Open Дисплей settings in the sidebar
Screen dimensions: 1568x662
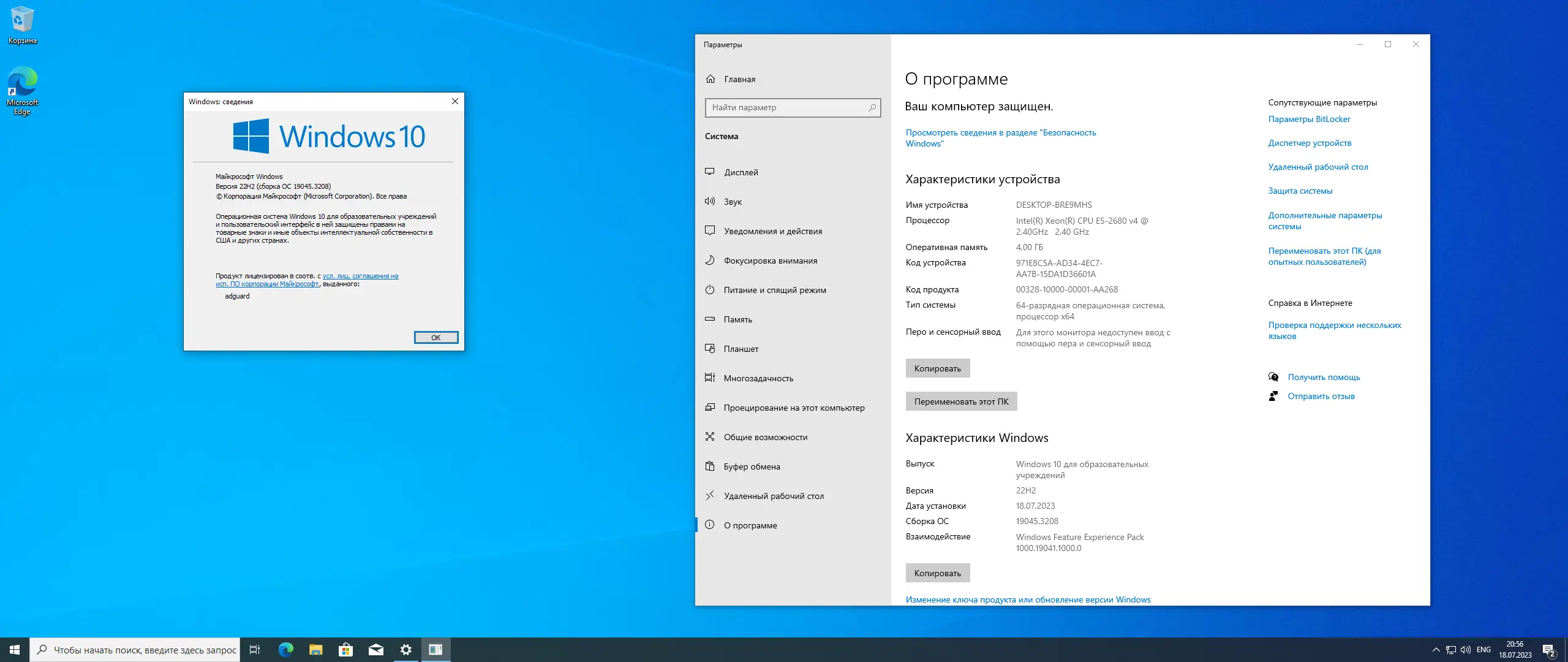click(x=741, y=172)
